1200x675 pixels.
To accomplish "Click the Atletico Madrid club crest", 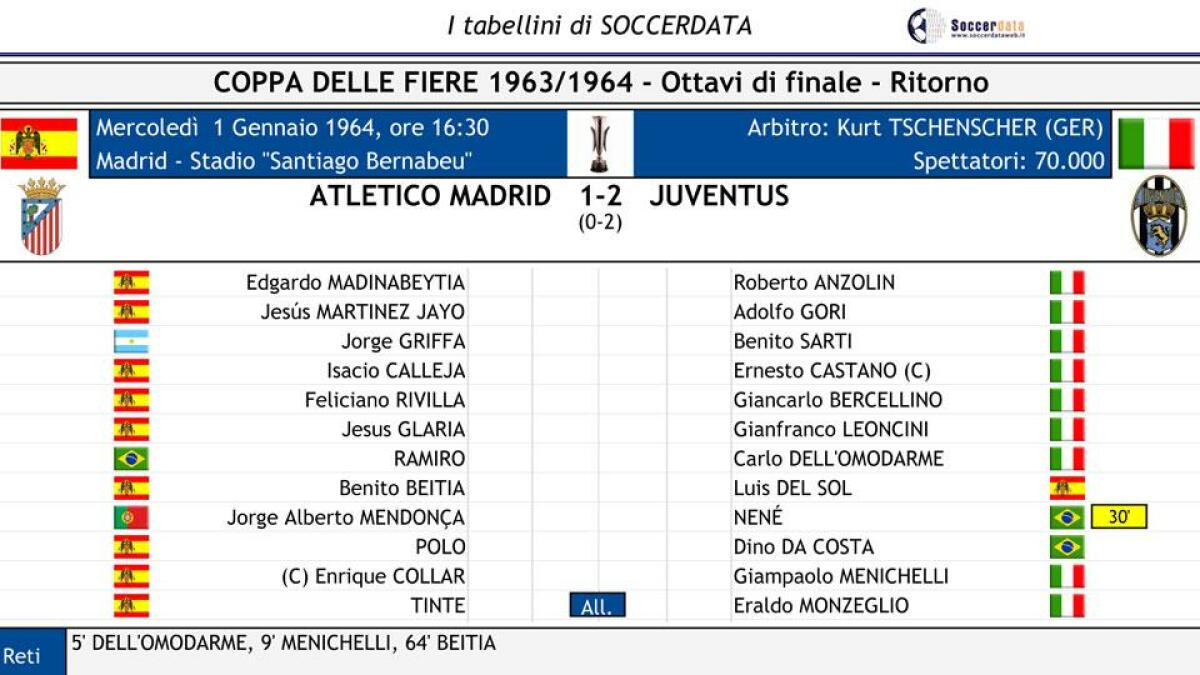I will [x=41, y=216].
